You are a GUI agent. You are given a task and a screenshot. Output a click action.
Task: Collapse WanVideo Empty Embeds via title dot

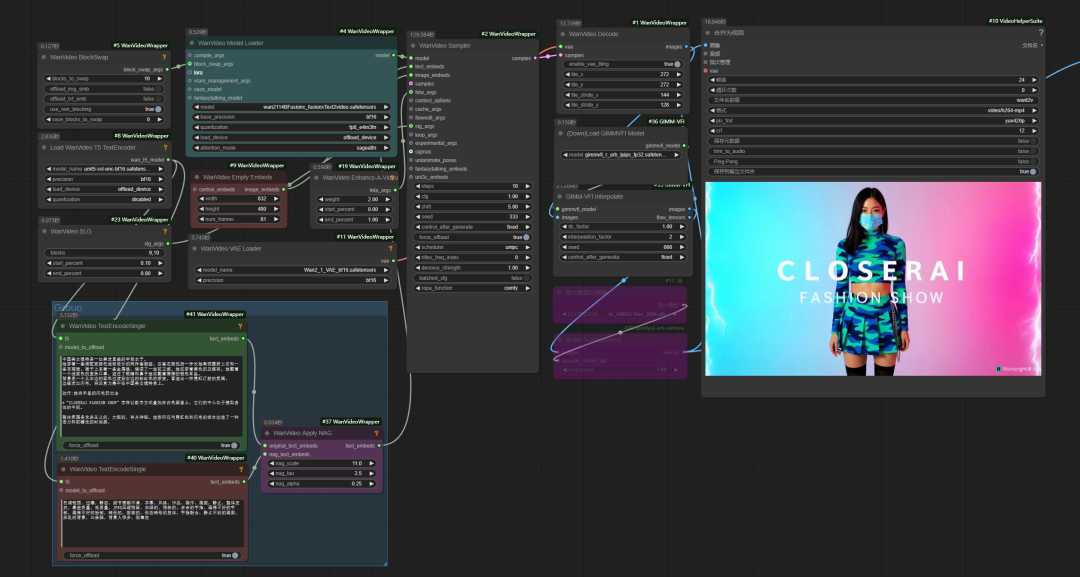coord(197,177)
